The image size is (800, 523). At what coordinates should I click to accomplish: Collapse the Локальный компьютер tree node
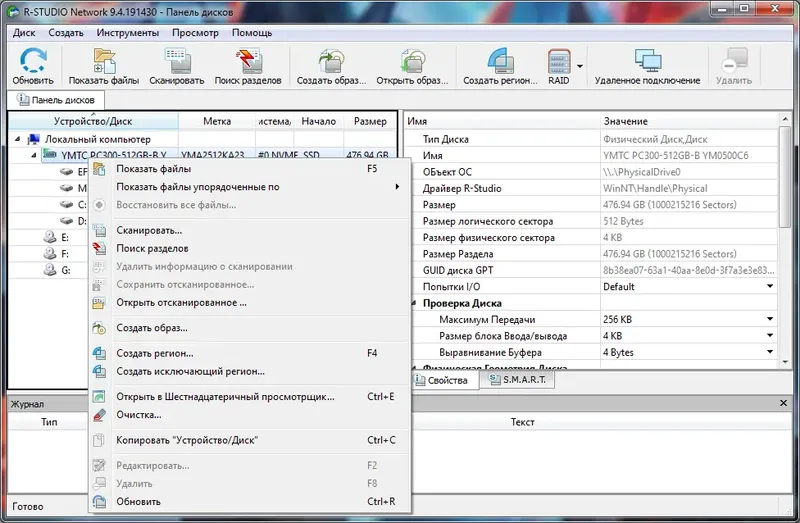point(18,139)
